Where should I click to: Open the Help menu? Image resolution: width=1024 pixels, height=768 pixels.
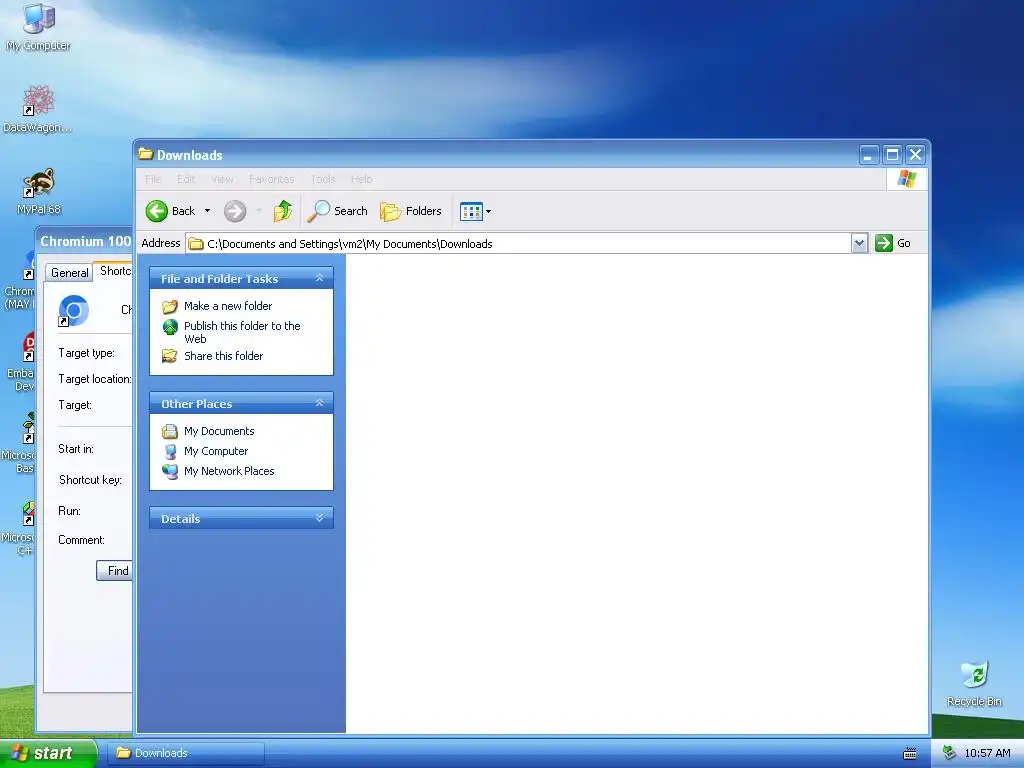[361, 179]
